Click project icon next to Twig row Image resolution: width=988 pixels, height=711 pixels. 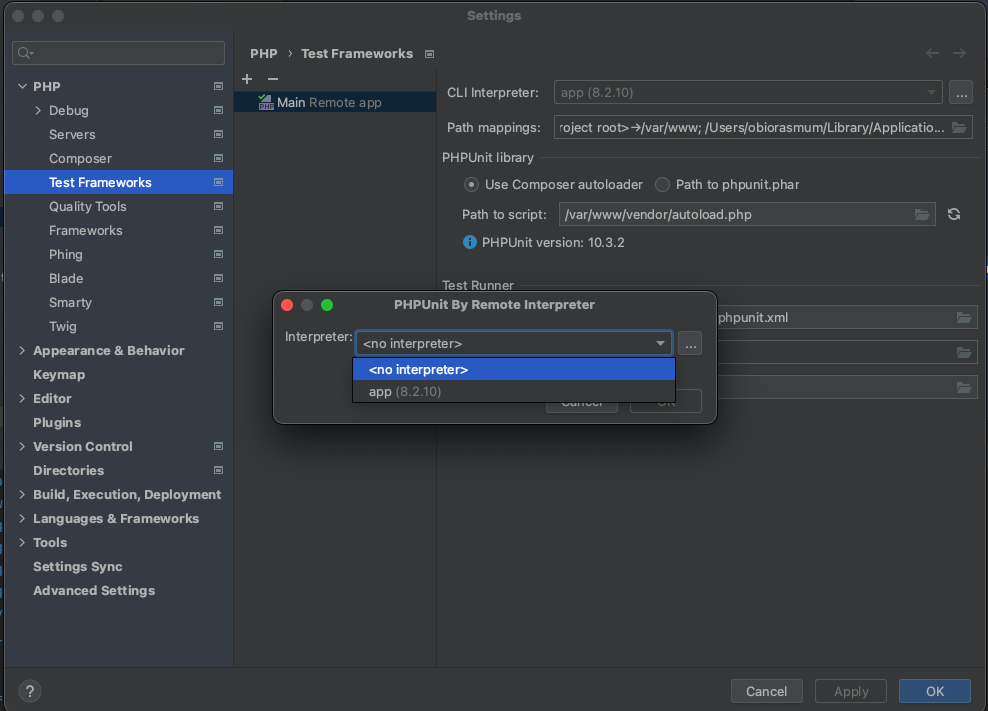[218, 327]
